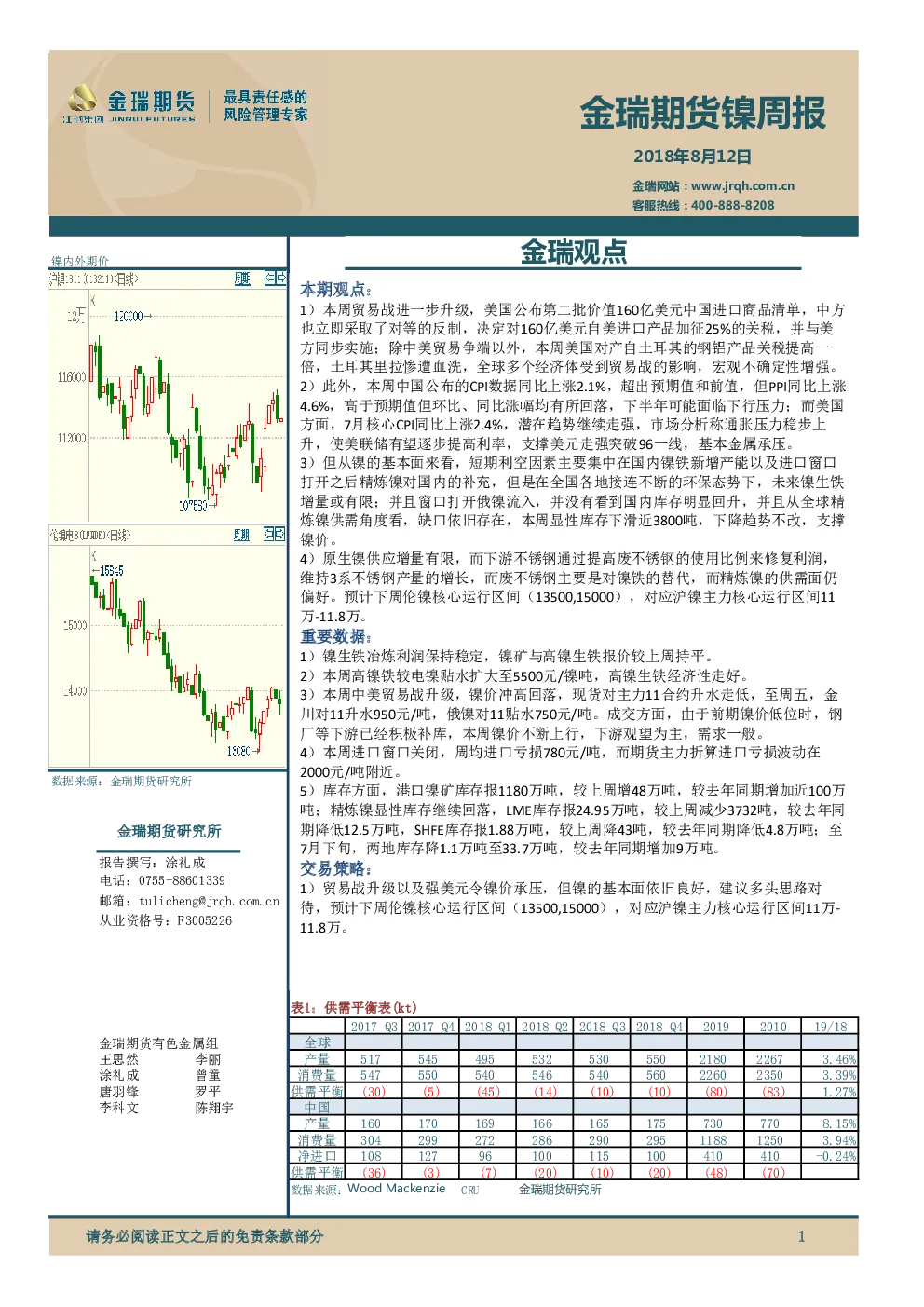The width and height of the screenshot is (924, 1307).
Task: Click table cell value (36)
Action: pos(374,1173)
